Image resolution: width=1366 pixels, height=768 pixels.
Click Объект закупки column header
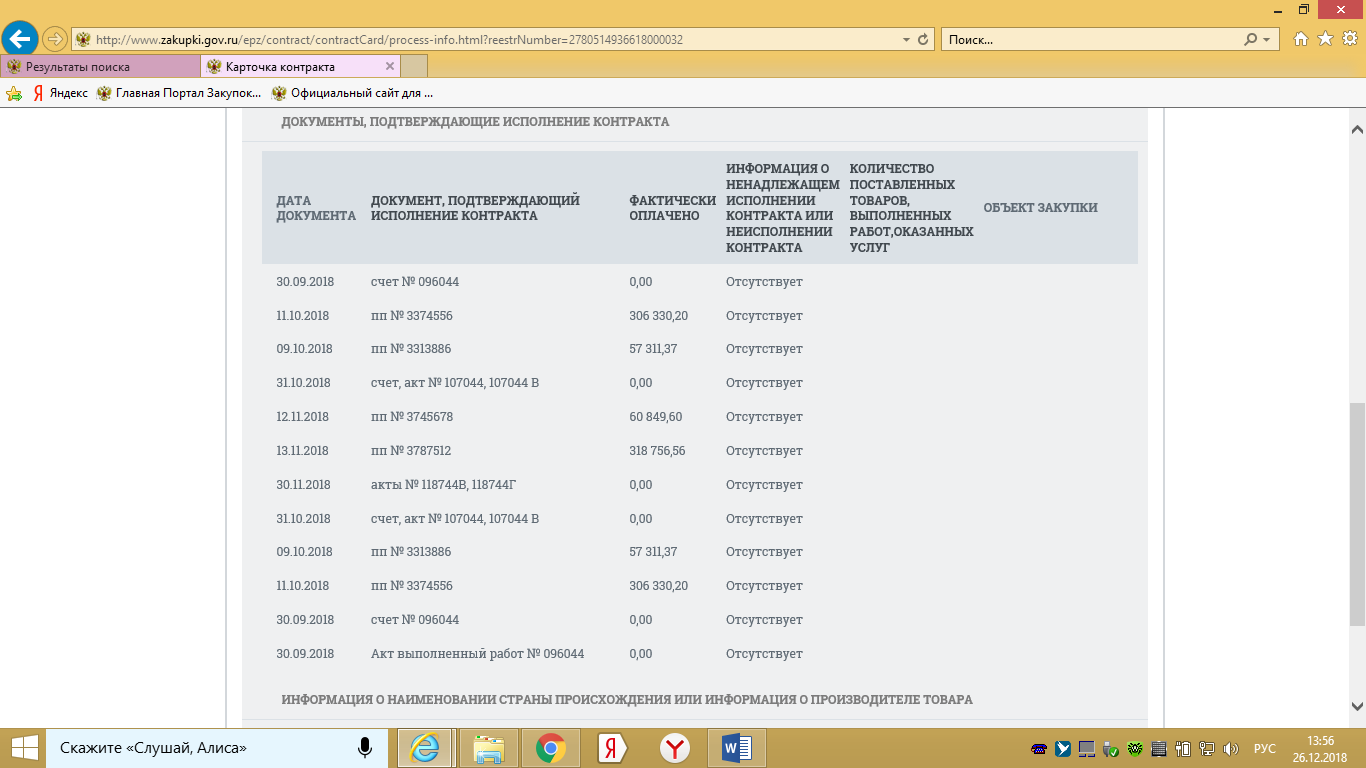1040,208
